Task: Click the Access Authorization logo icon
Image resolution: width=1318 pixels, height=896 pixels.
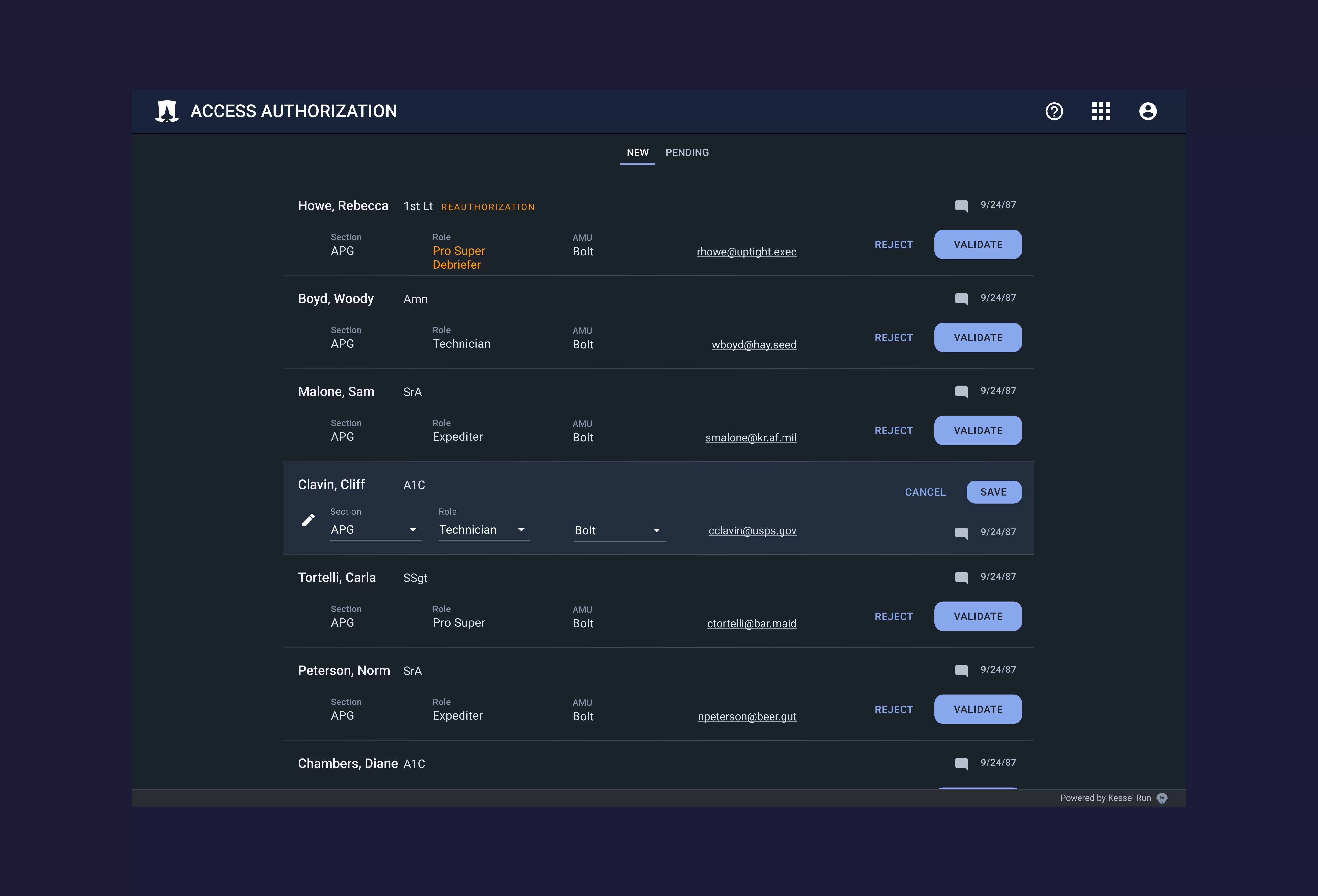Action: click(x=167, y=111)
